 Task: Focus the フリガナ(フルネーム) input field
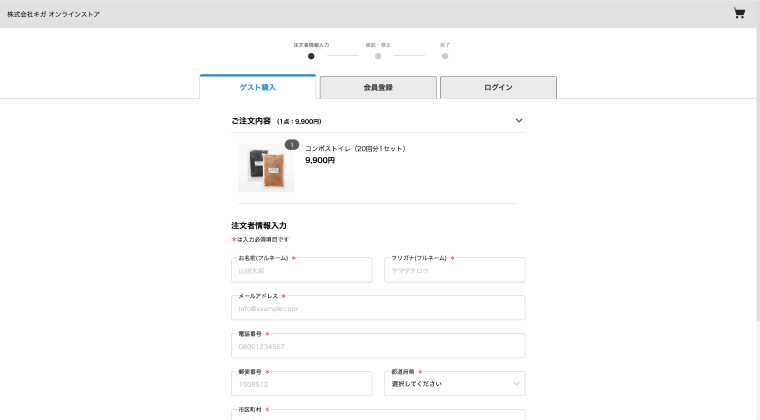pos(454,270)
